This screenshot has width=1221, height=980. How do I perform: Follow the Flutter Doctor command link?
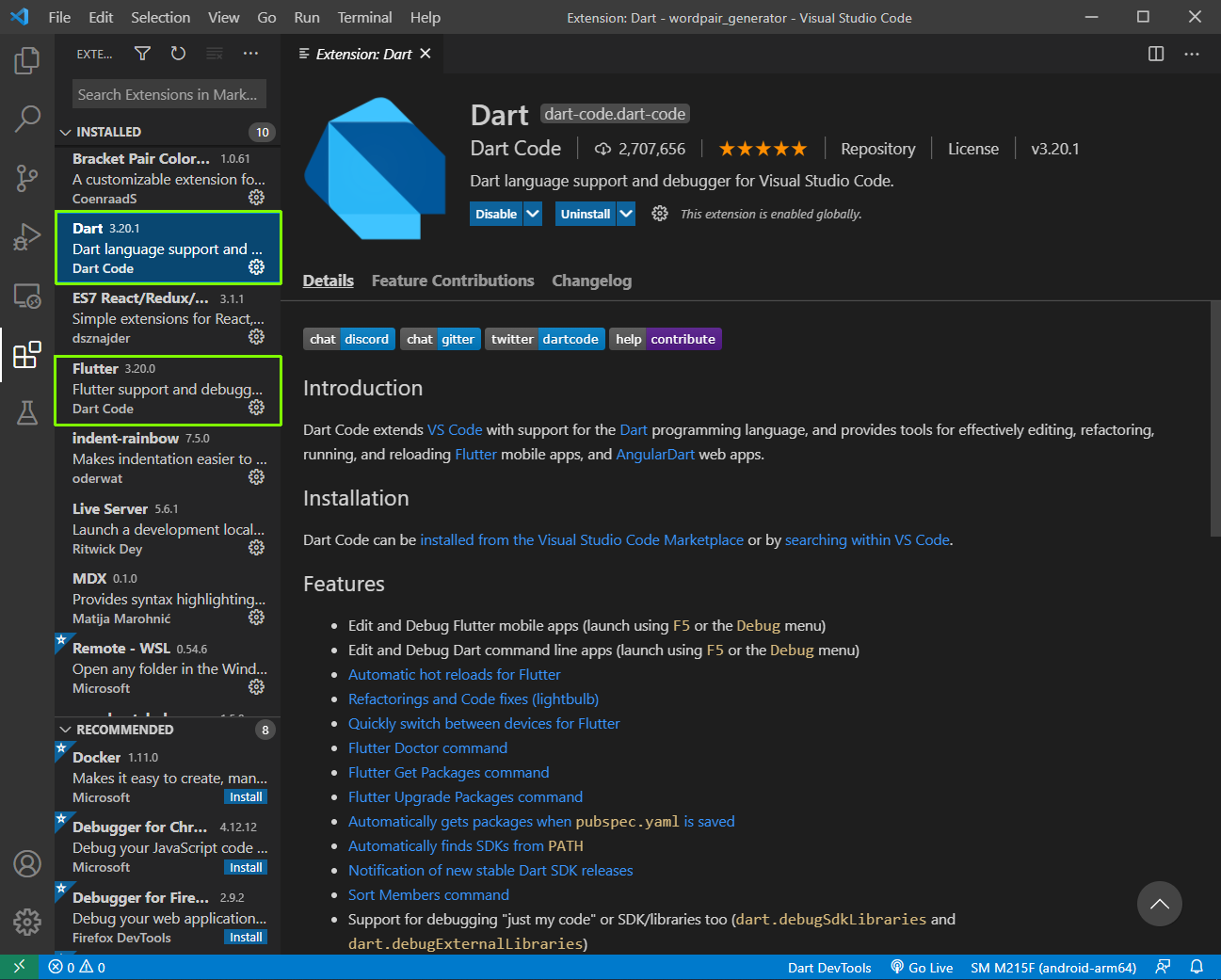(x=427, y=747)
